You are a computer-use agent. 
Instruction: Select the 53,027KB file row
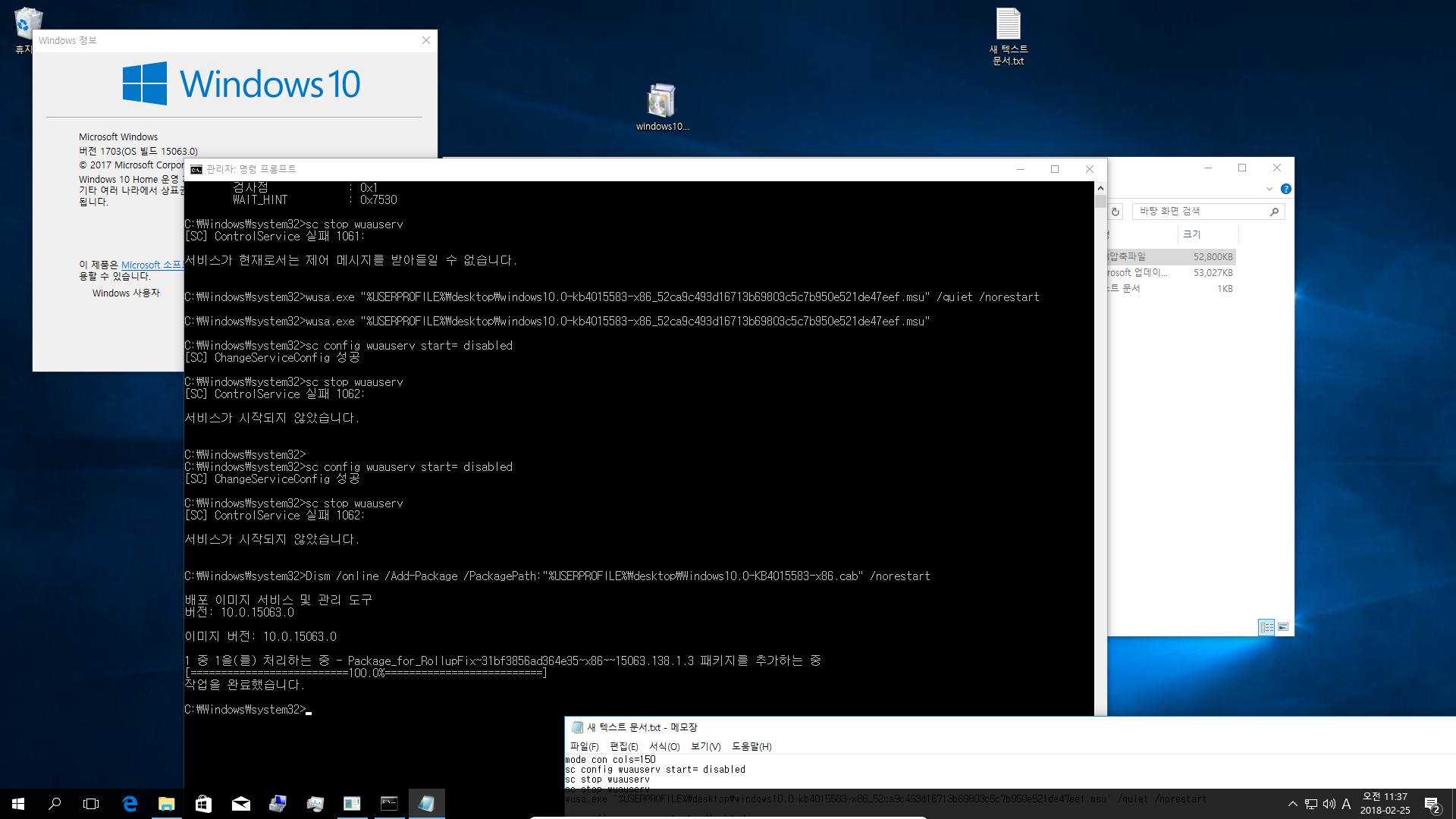(x=1172, y=273)
